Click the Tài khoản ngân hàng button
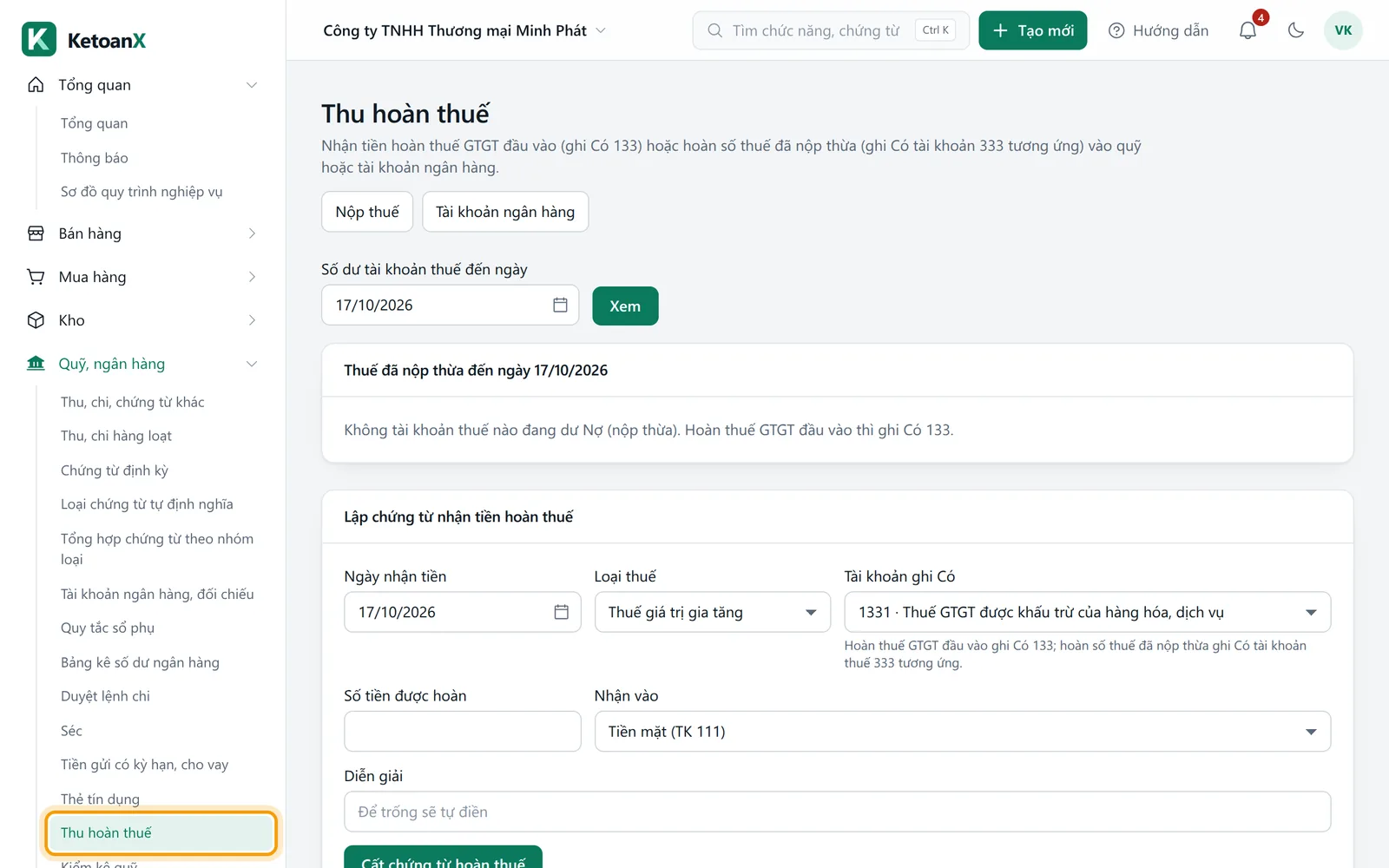1389x868 pixels. (x=505, y=212)
